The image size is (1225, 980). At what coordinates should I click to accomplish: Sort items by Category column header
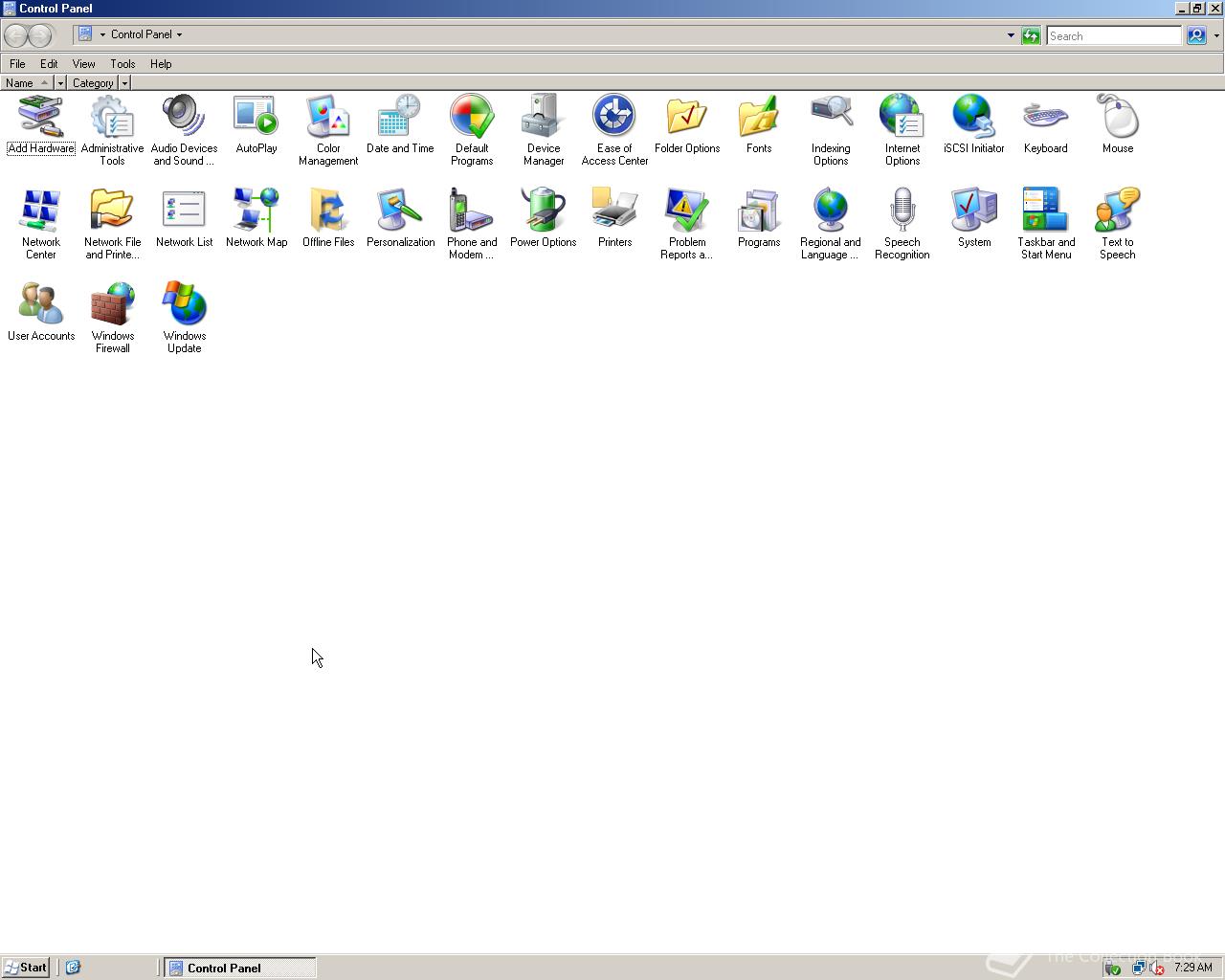pos(93,83)
